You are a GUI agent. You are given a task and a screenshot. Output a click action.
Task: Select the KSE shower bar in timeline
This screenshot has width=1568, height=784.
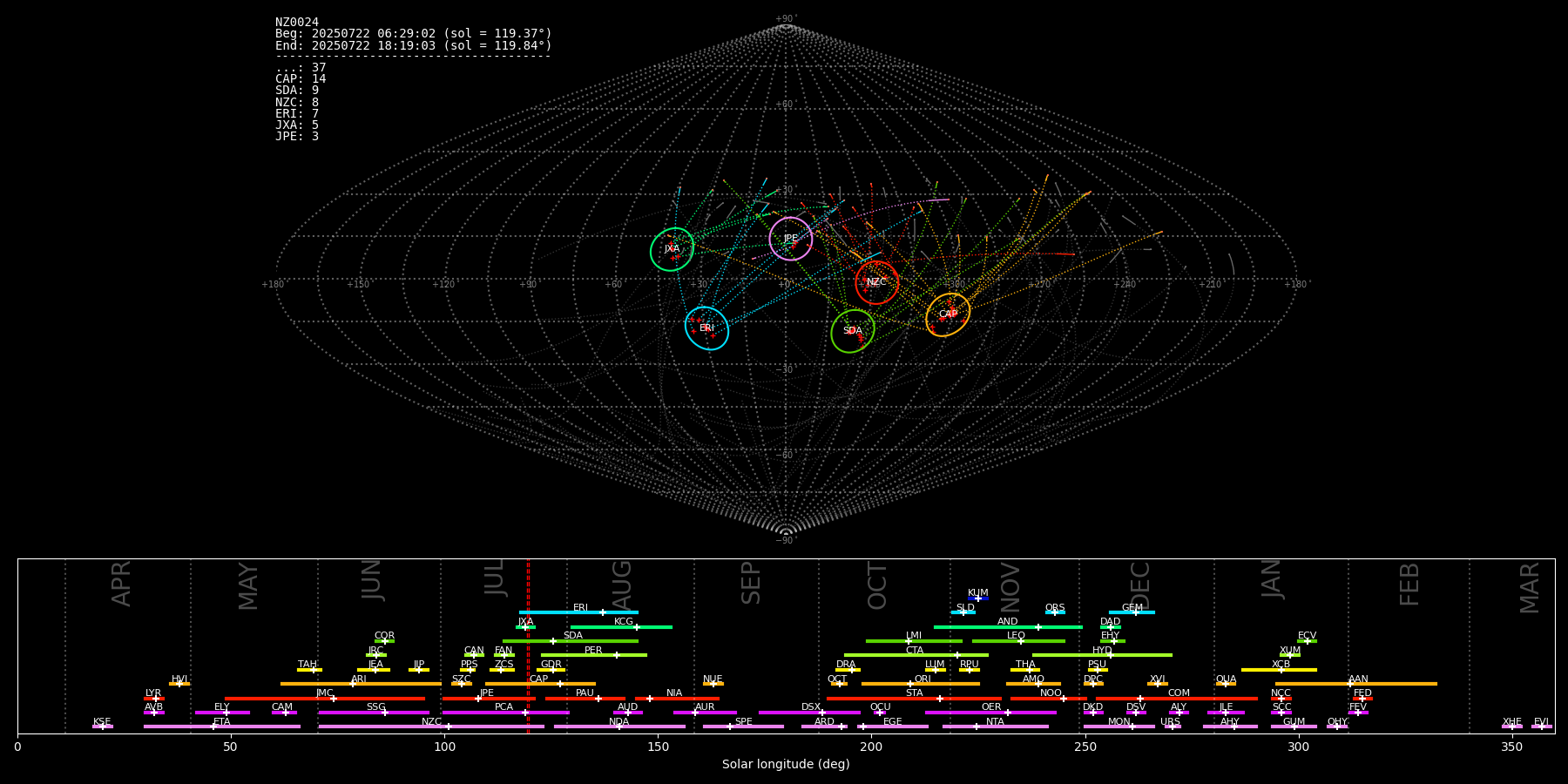(102, 727)
